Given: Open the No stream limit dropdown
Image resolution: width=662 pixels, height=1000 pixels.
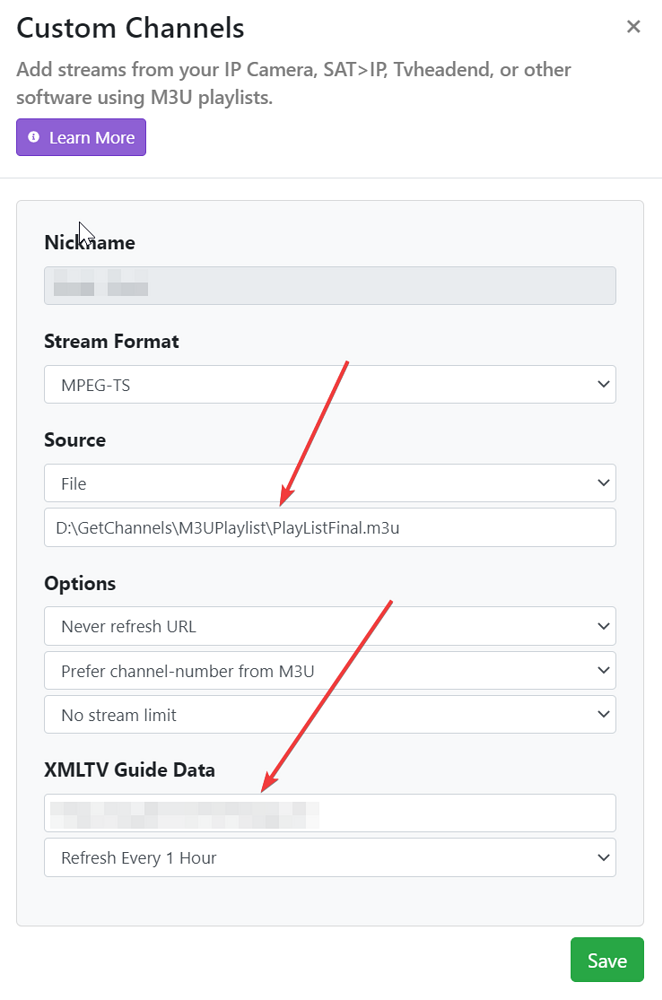Looking at the screenshot, I should click(x=330, y=714).
